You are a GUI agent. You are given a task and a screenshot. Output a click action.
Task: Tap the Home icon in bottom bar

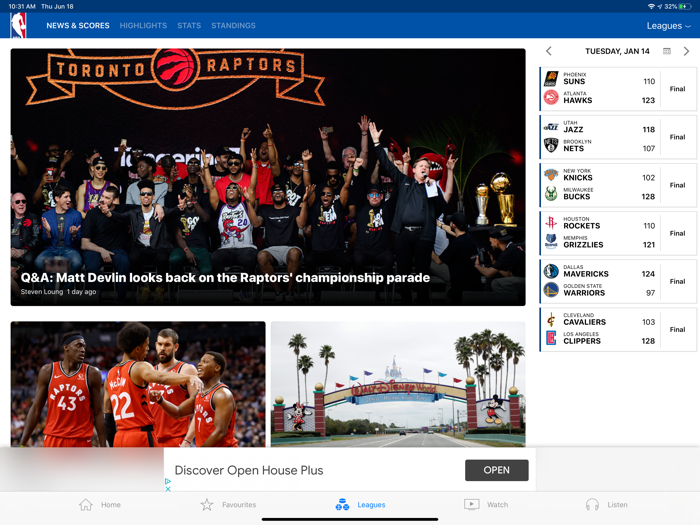[86, 505]
